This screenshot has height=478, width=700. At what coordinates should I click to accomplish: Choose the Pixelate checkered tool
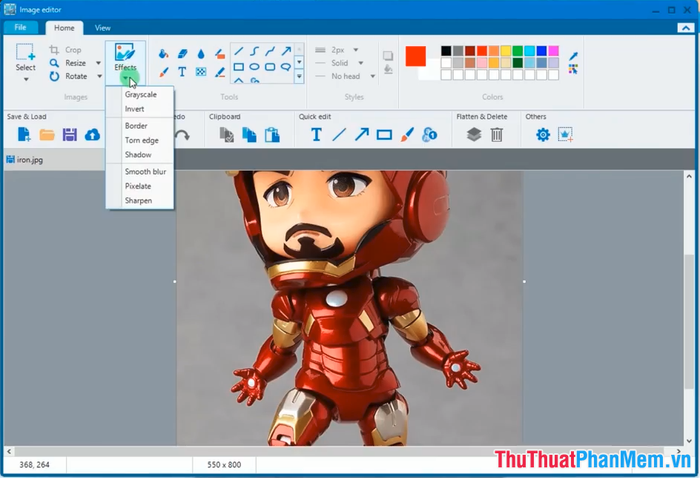pos(201,72)
